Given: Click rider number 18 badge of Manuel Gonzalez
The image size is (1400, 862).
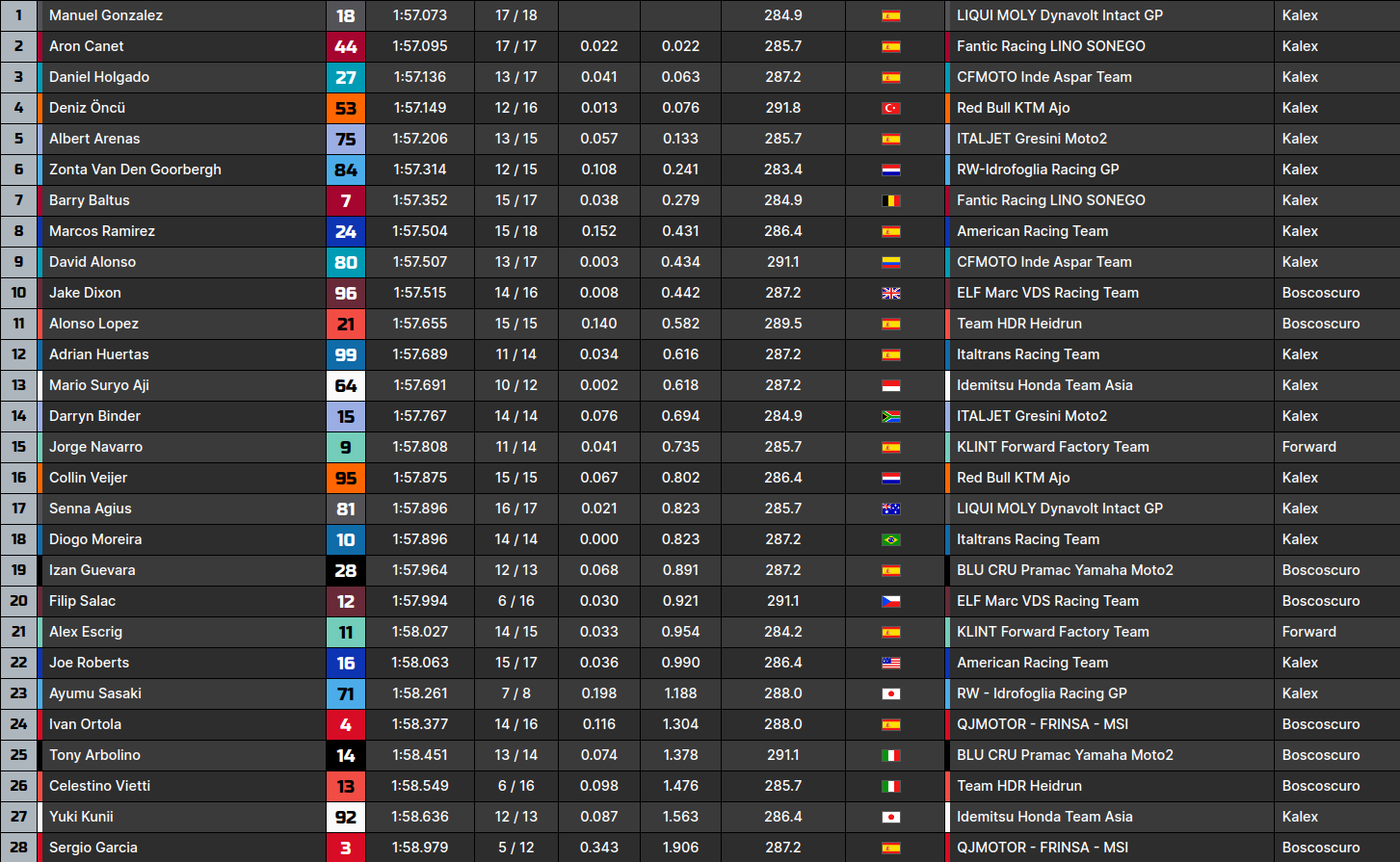Looking at the screenshot, I should [x=346, y=15].
